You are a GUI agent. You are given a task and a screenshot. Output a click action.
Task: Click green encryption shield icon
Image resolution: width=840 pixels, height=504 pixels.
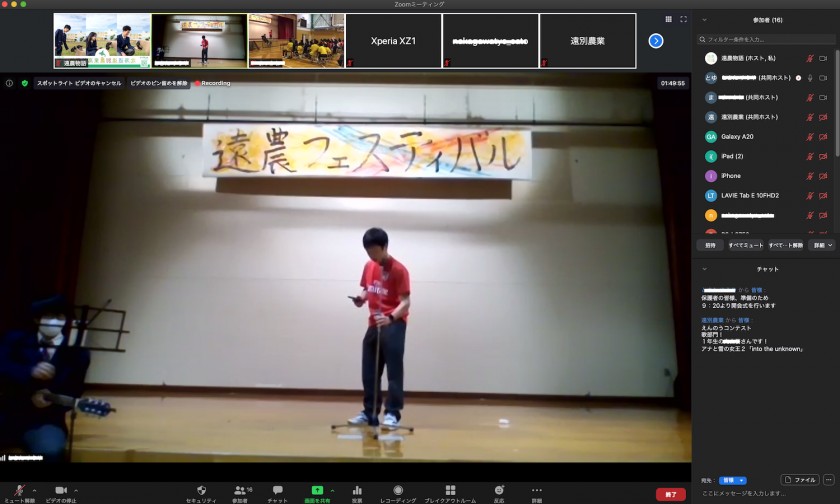pyautogui.click(x=25, y=83)
